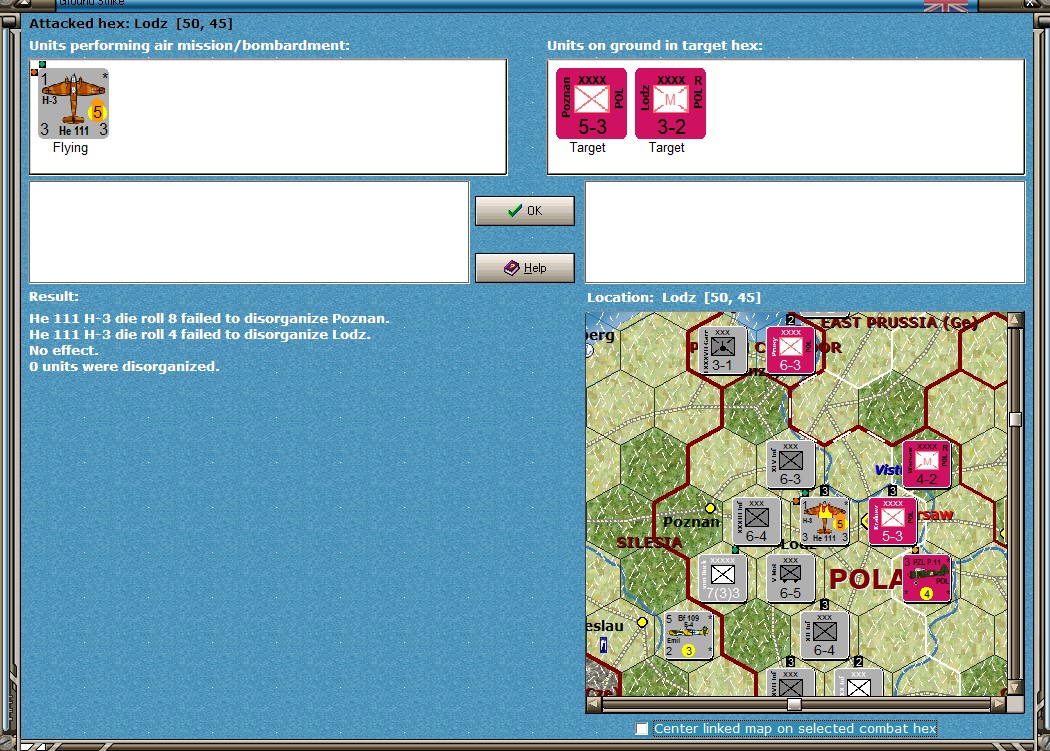Click the result line about Poznan die roll 8
Image resolution: width=1050 pixels, height=751 pixels.
tap(209, 318)
